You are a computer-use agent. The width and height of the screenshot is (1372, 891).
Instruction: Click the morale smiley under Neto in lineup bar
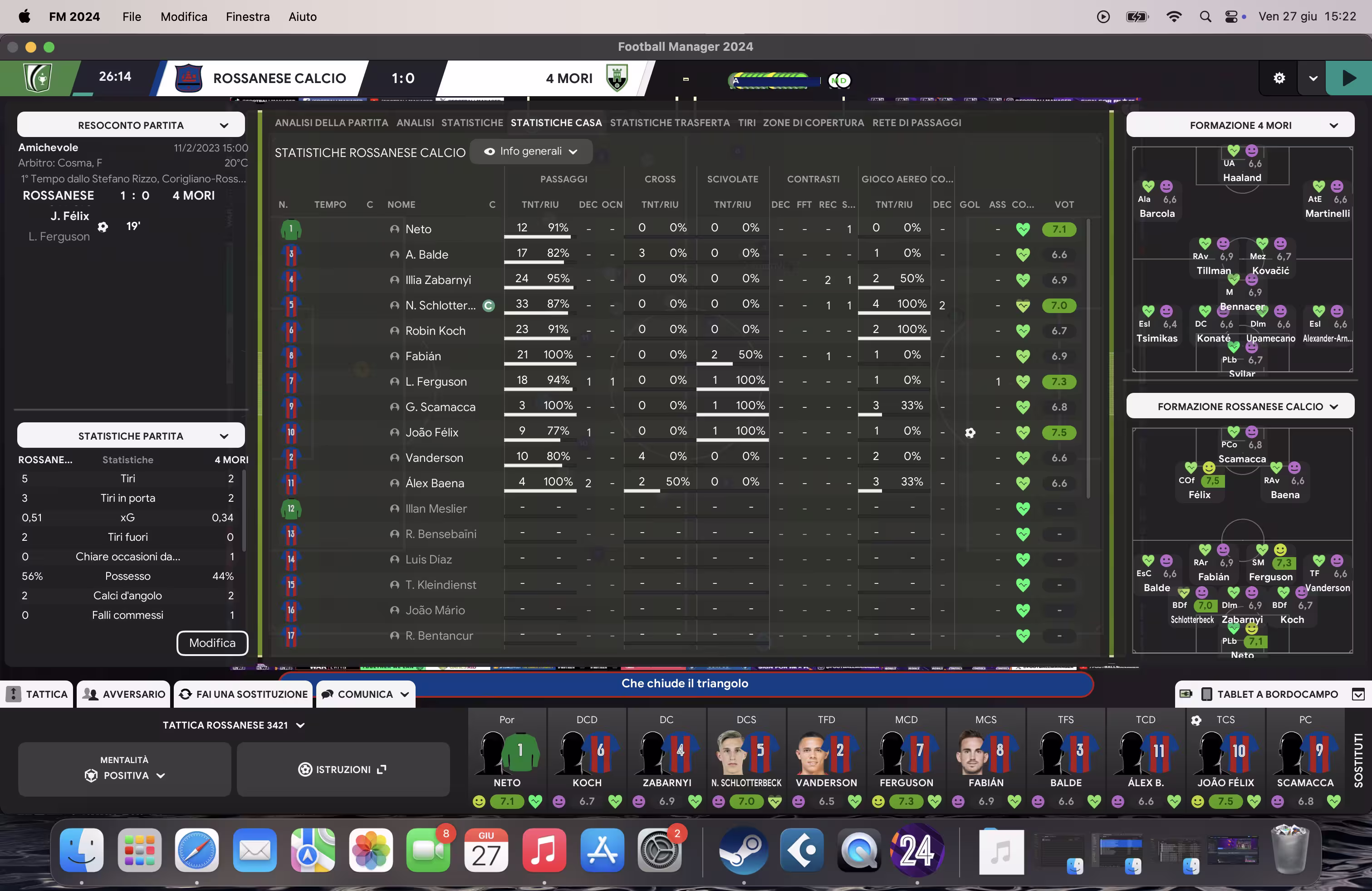click(479, 801)
